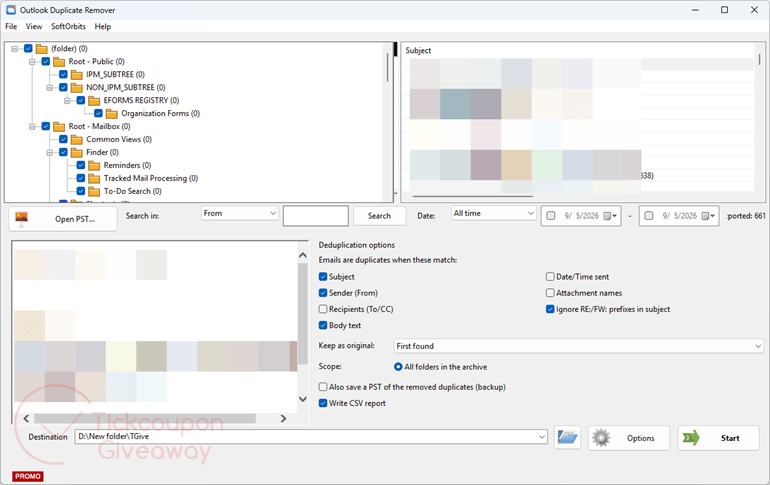Uncheck the IPM_SUBTREE folder checkbox
The image size is (770, 485).
point(63,75)
